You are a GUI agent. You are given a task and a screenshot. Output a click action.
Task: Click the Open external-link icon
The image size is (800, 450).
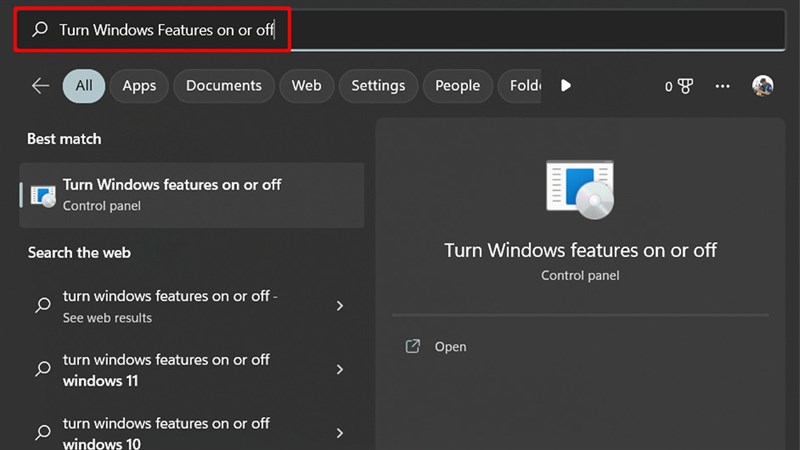pos(412,346)
